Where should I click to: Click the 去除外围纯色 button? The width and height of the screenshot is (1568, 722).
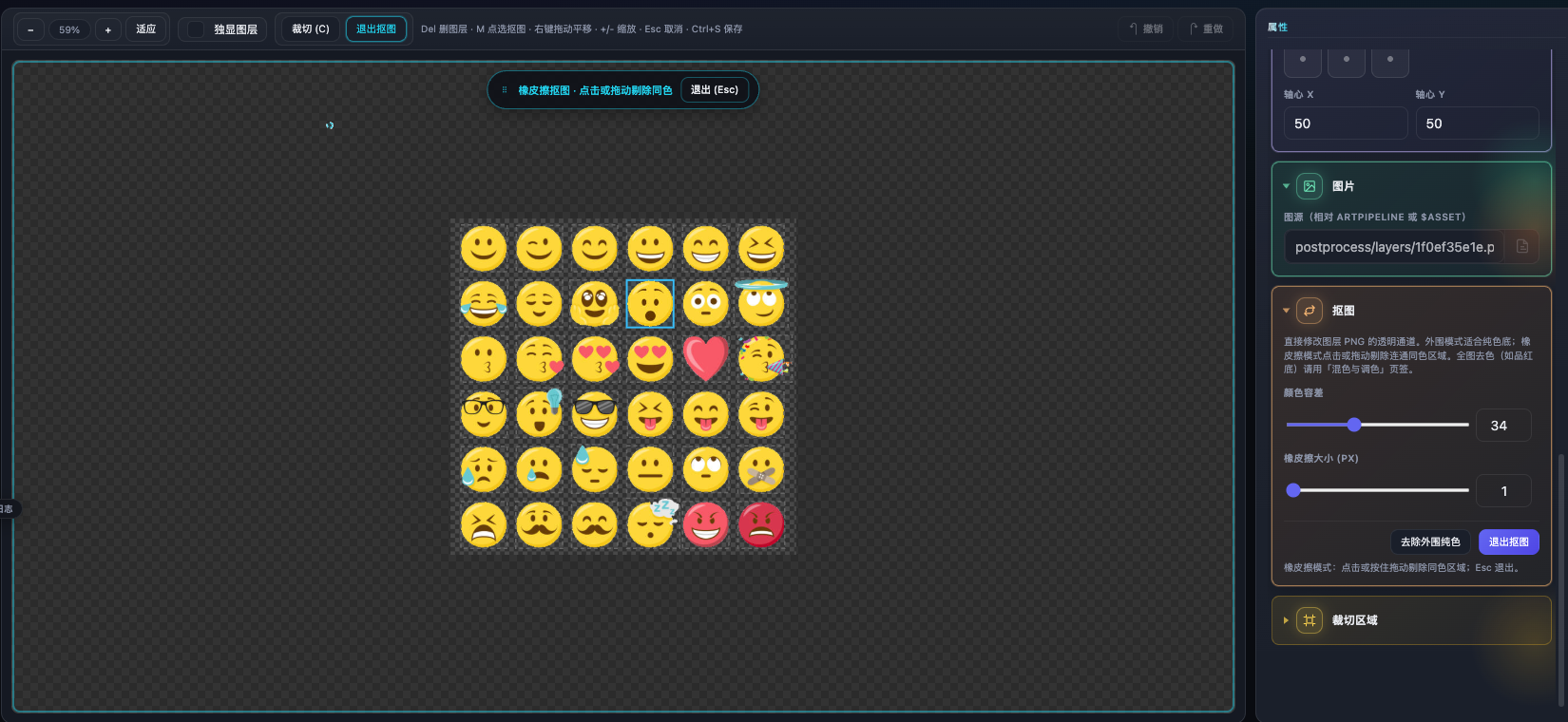pyautogui.click(x=1430, y=542)
